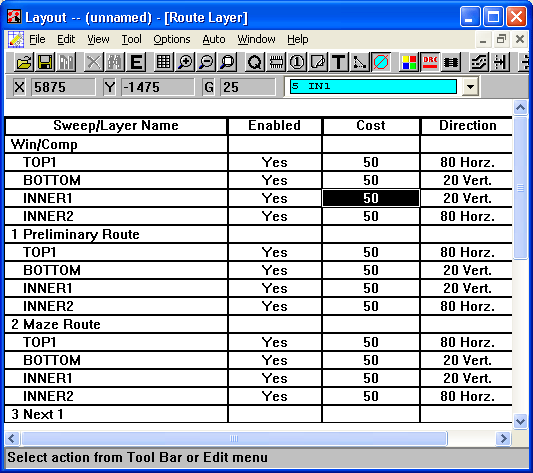Open the Window menu
Screen dimensions: 533x473
(x=256, y=39)
